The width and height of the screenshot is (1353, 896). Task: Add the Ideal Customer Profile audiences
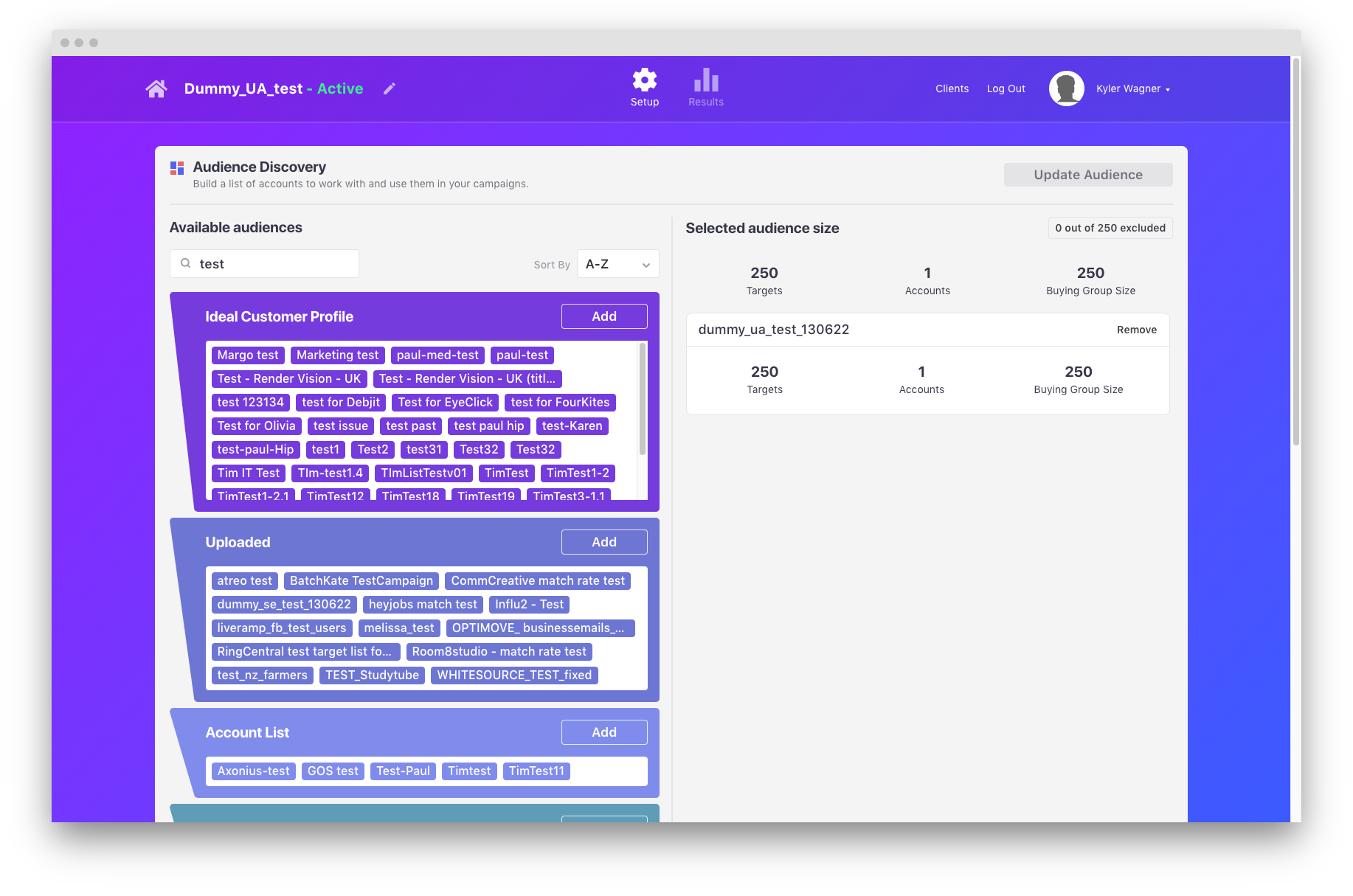point(603,316)
